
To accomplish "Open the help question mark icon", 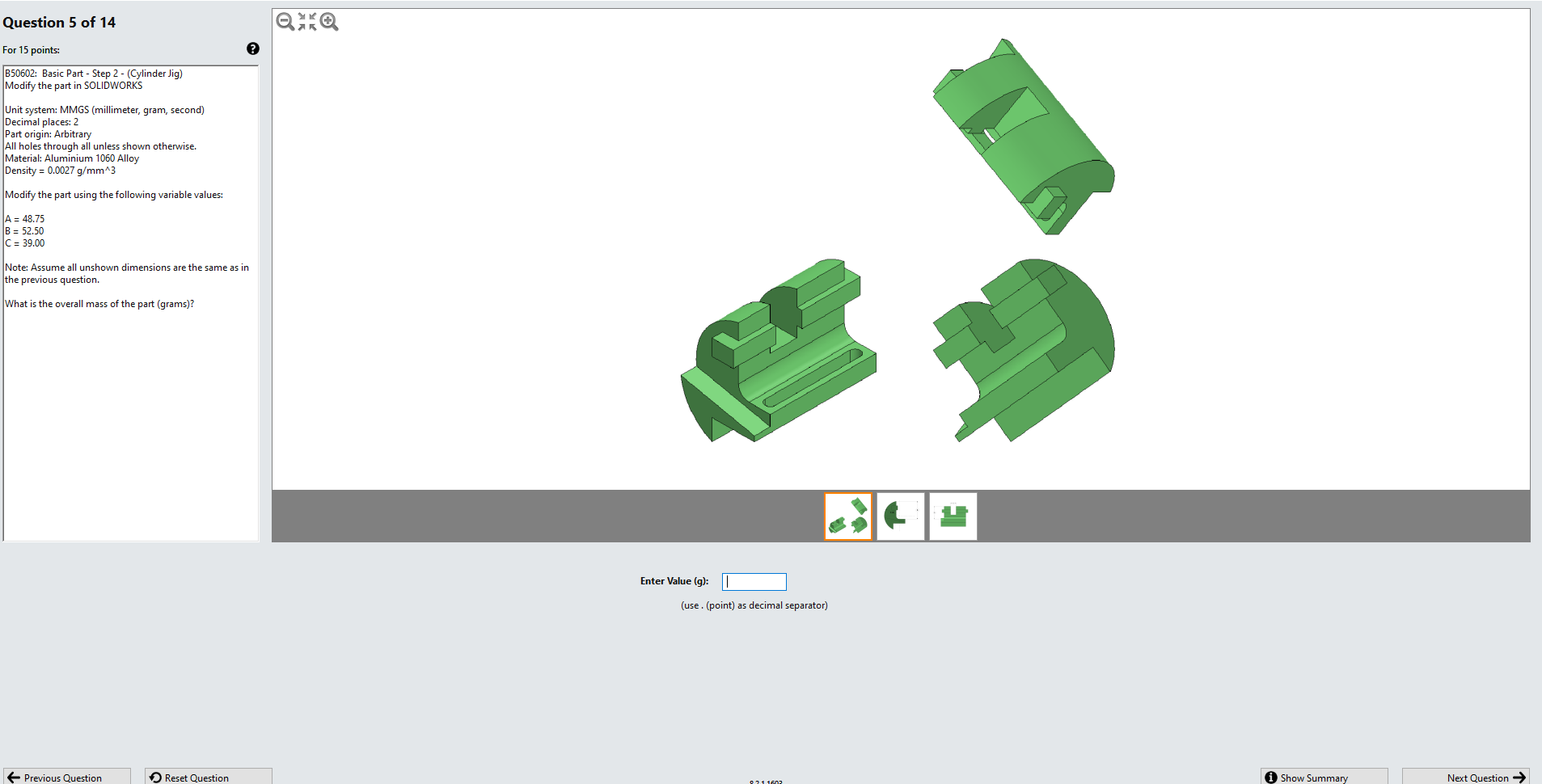I will [x=253, y=49].
